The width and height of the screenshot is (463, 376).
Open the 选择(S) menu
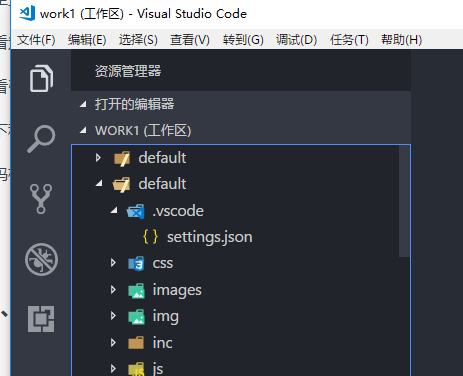coord(138,40)
